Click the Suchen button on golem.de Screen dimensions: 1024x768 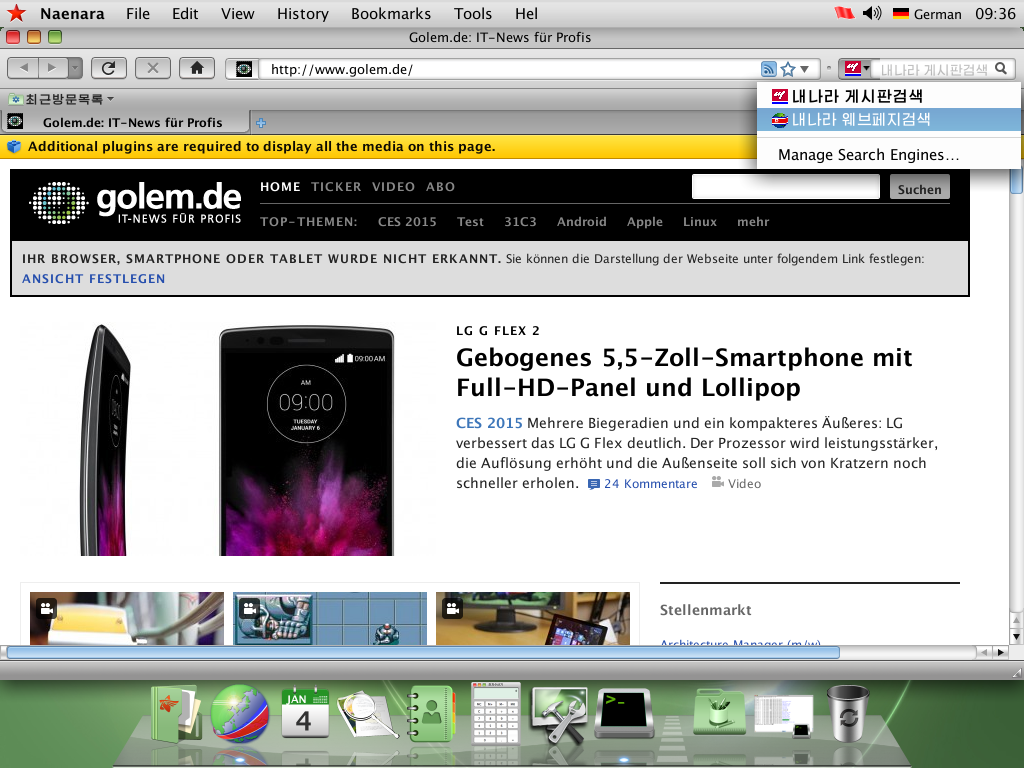(919, 188)
